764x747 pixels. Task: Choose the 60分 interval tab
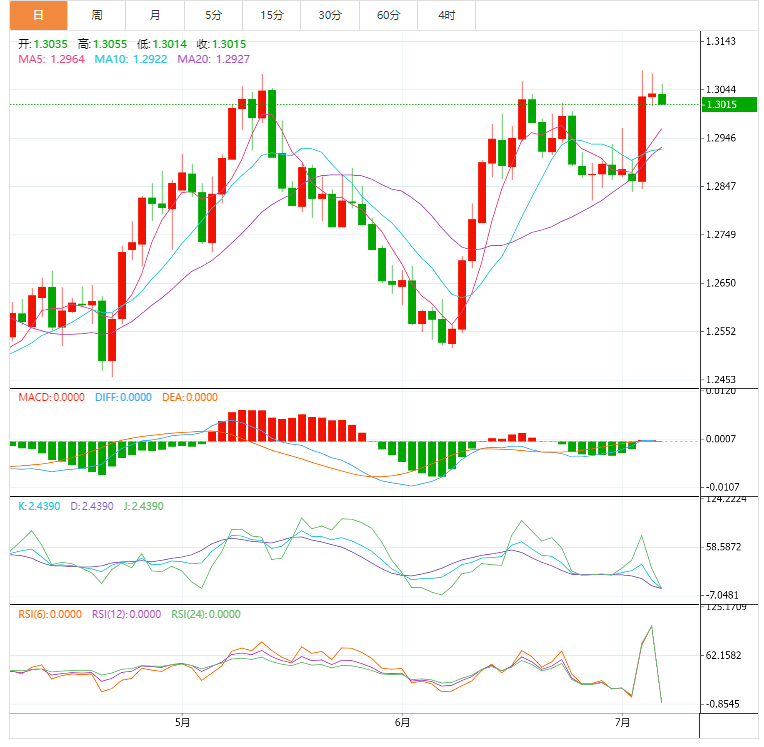(x=388, y=15)
